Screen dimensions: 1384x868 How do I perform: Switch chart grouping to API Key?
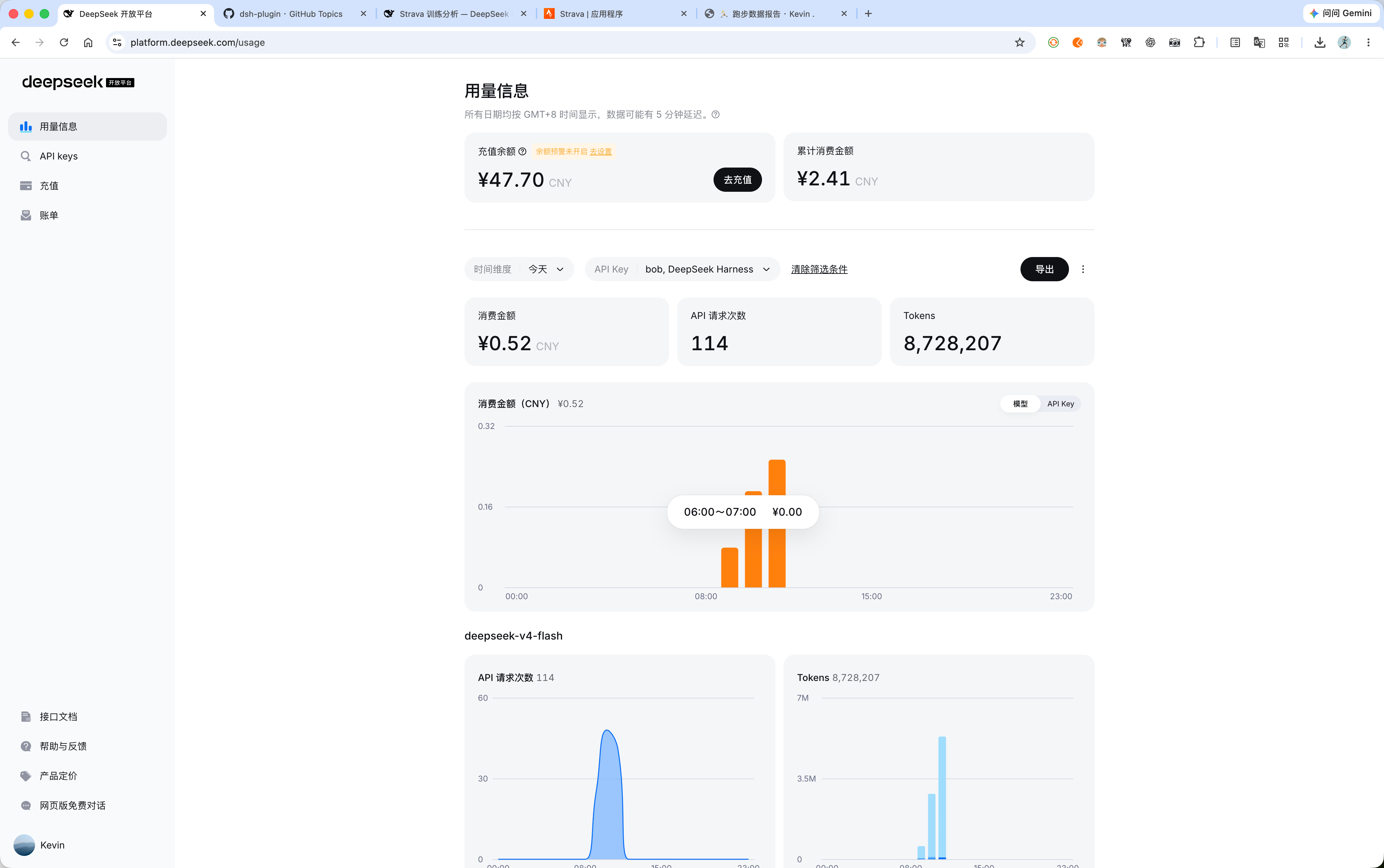1060,404
